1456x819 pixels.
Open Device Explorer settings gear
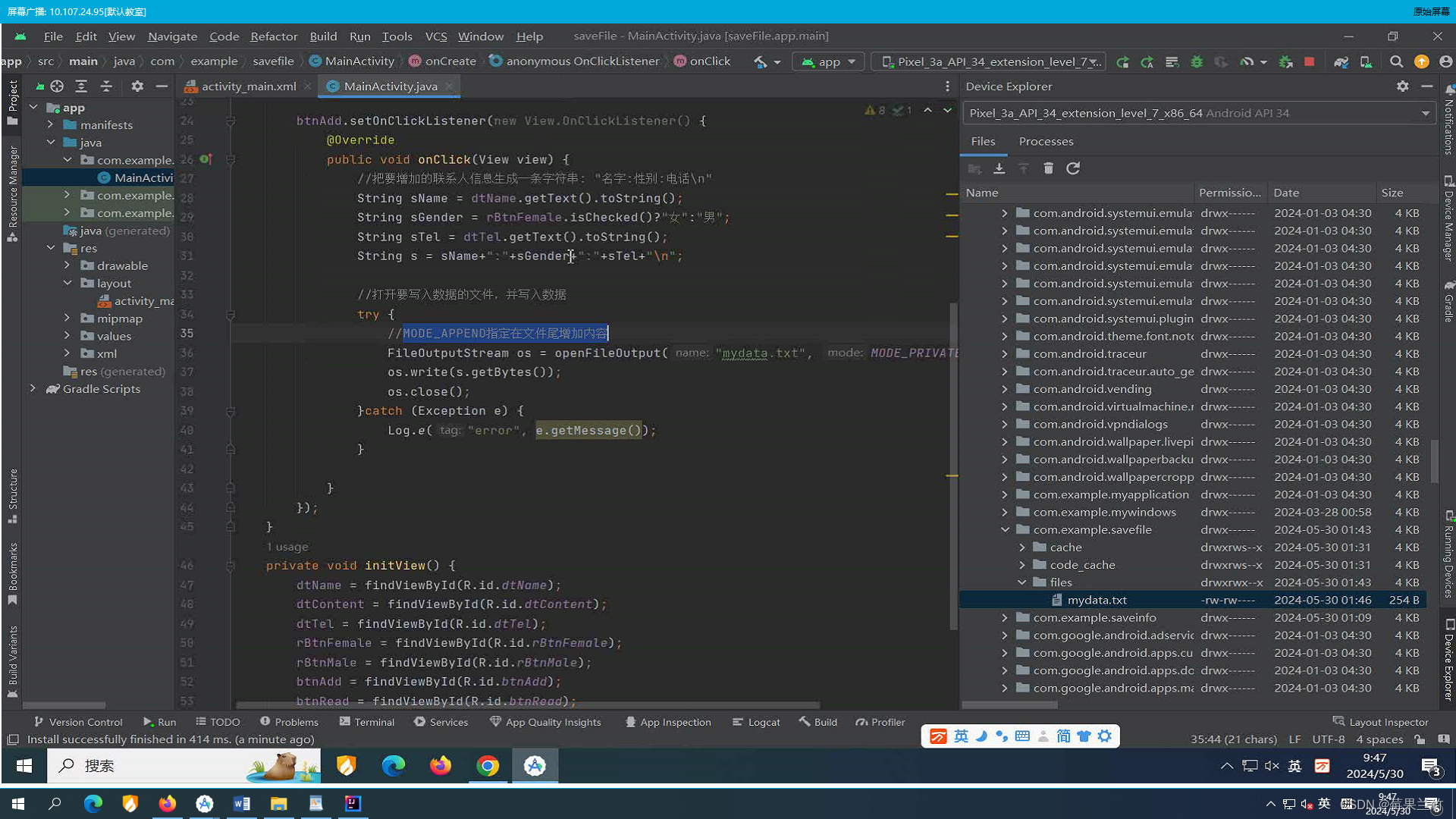(1402, 86)
